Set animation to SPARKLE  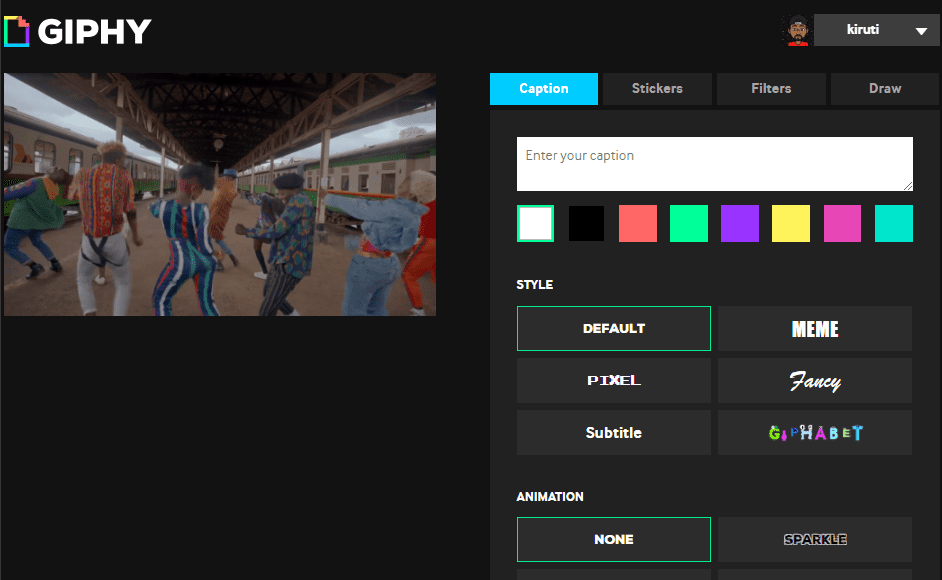[x=815, y=540]
